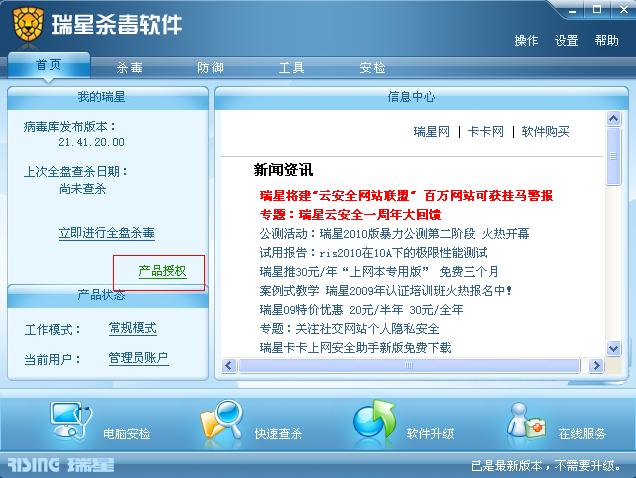Open the 工具 tools tab
This screenshot has height=478, width=636.
tap(291, 67)
